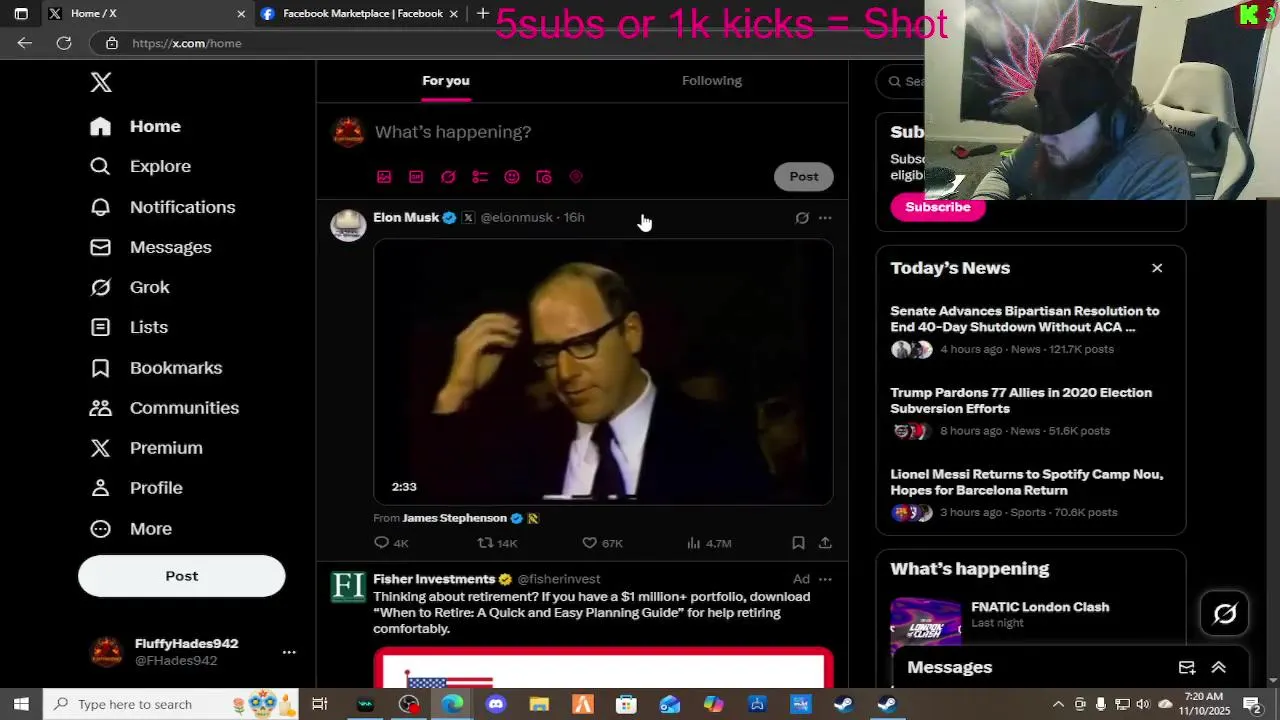Switch to the Following tab
Image resolution: width=1280 pixels, height=720 pixels.
[x=712, y=81]
